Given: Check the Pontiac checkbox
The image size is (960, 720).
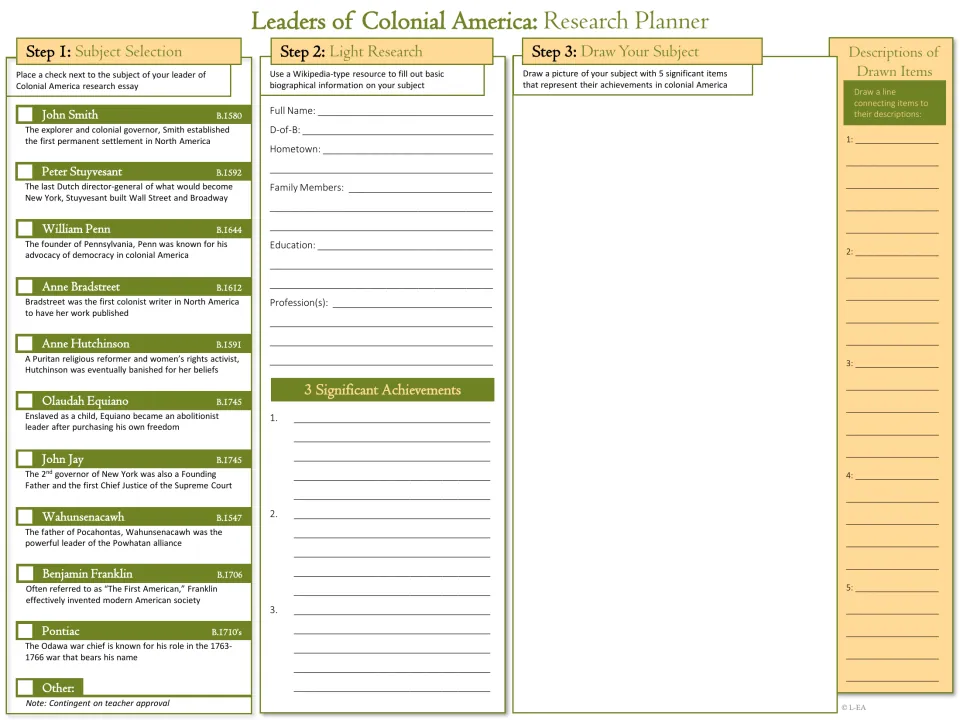Looking at the screenshot, I should click(x=25, y=631).
